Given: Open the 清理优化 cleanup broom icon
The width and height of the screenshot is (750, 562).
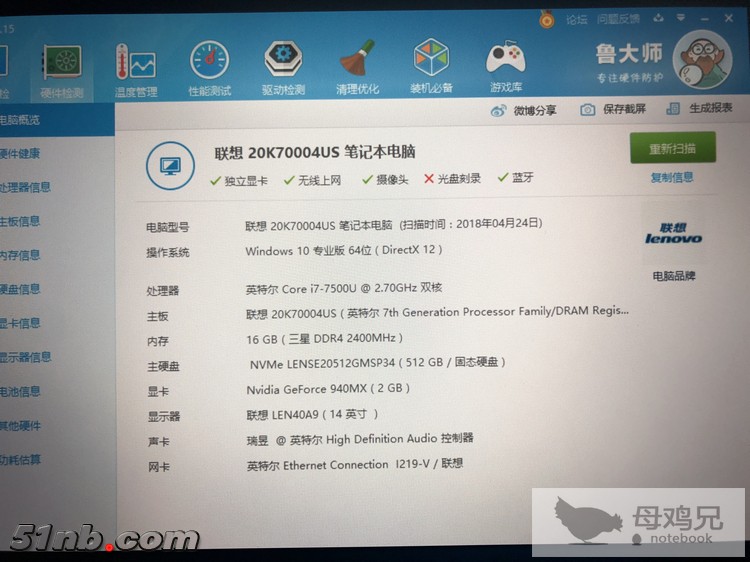Looking at the screenshot, I should pos(357,67).
